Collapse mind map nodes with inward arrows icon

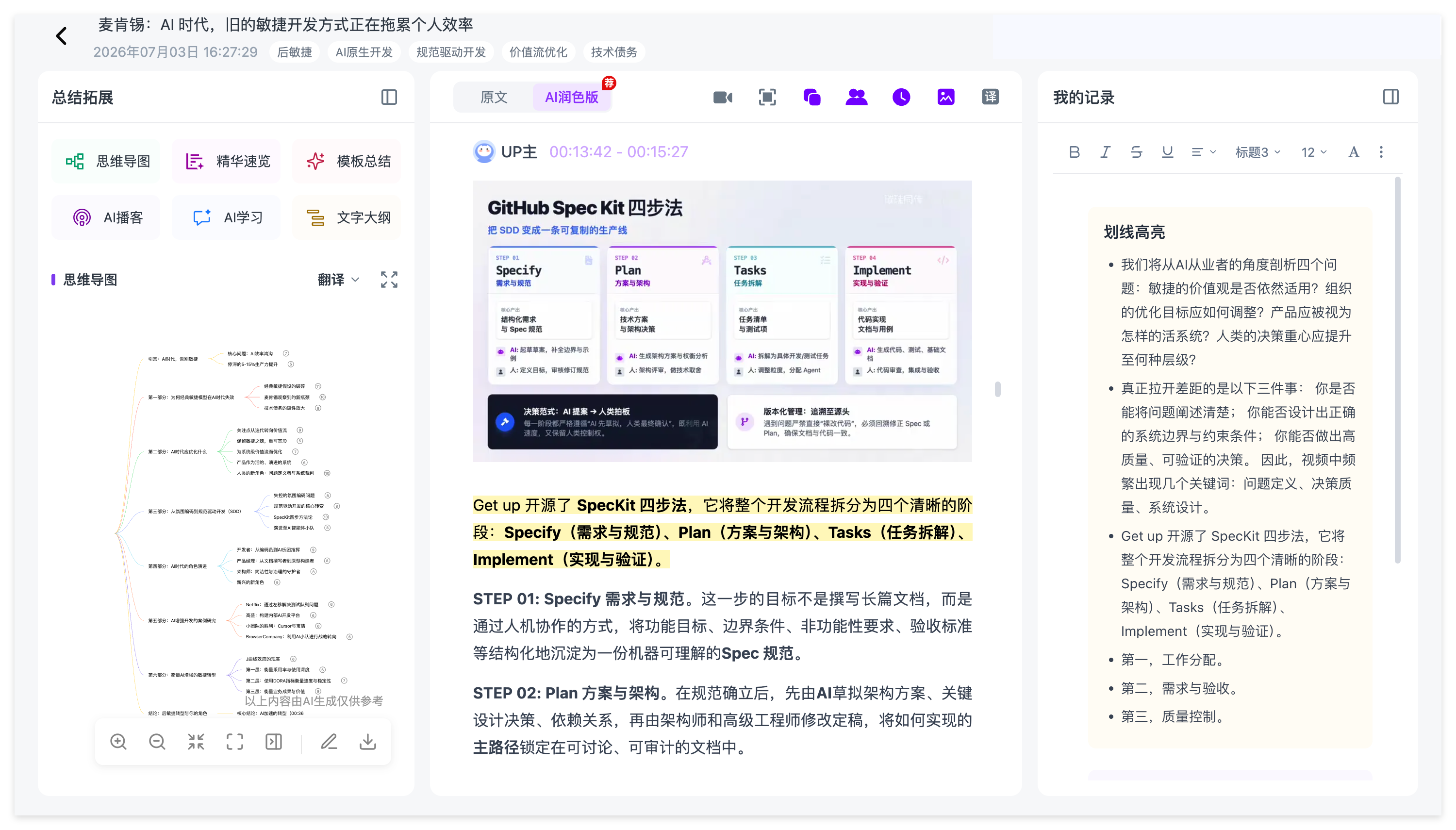[196, 741]
